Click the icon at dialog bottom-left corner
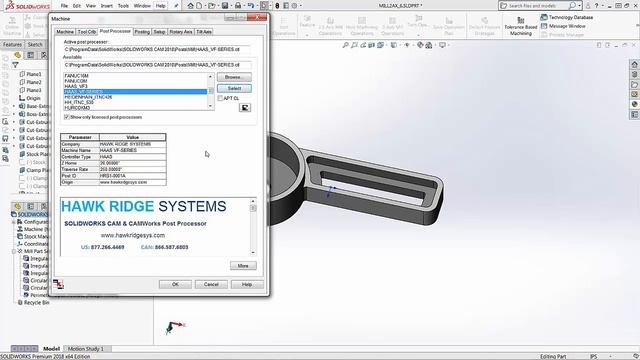This screenshot has width=640, height=360. 58,284
